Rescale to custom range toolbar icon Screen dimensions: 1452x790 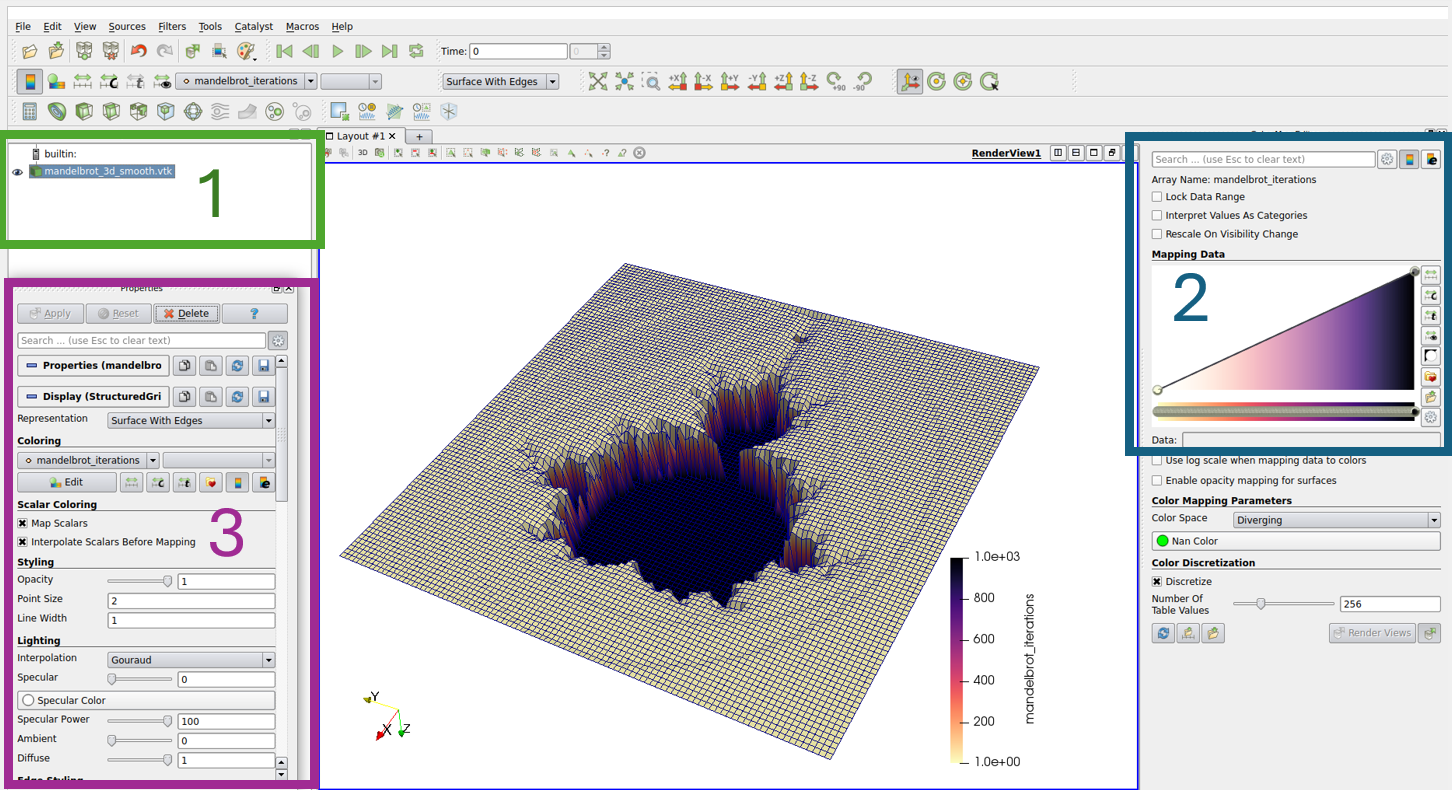(x=108, y=81)
